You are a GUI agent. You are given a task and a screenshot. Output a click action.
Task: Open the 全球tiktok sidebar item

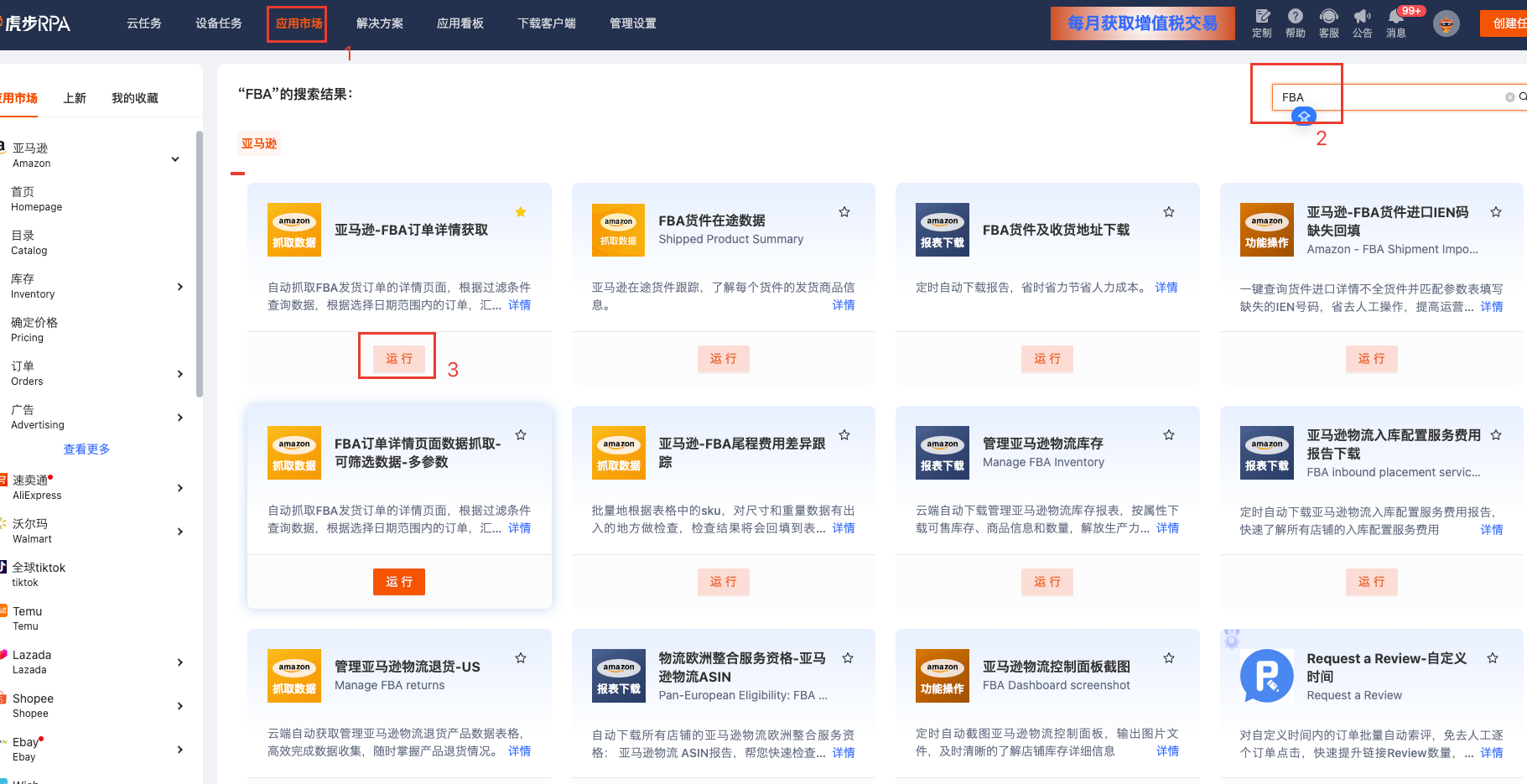(x=38, y=574)
